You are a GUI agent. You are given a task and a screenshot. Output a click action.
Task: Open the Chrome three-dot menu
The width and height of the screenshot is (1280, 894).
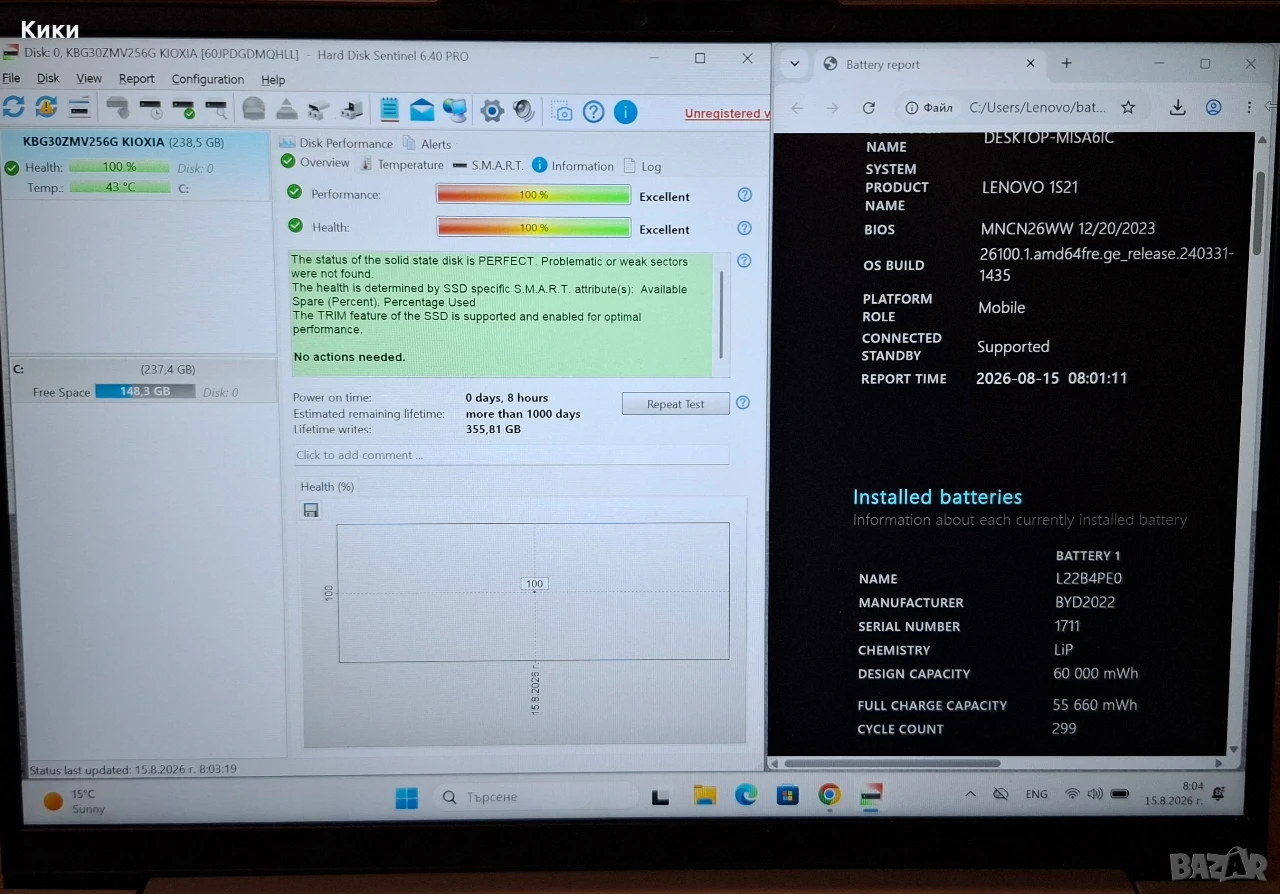tap(1249, 107)
